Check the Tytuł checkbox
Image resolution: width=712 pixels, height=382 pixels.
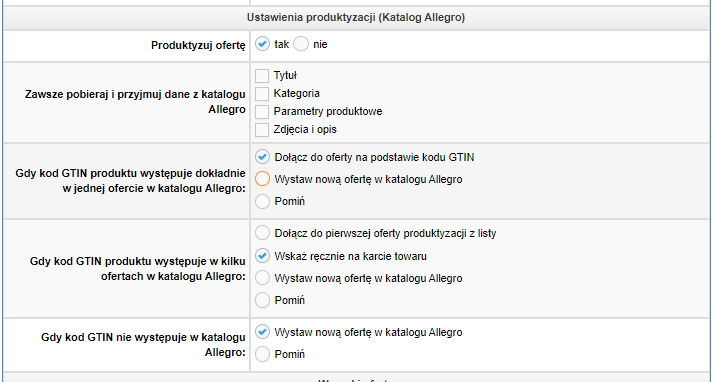point(262,75)
